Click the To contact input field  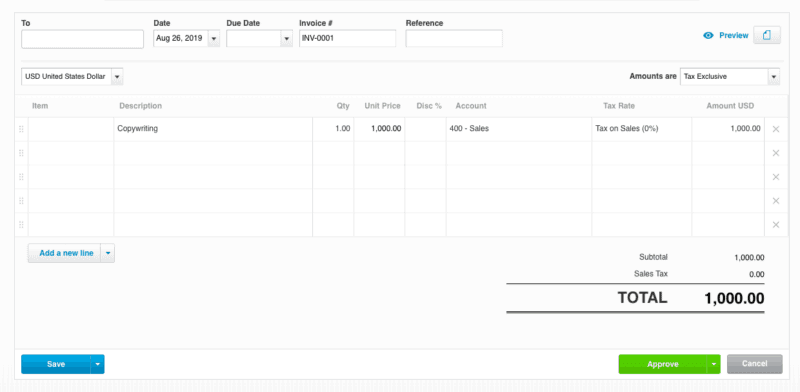[83, 39]
